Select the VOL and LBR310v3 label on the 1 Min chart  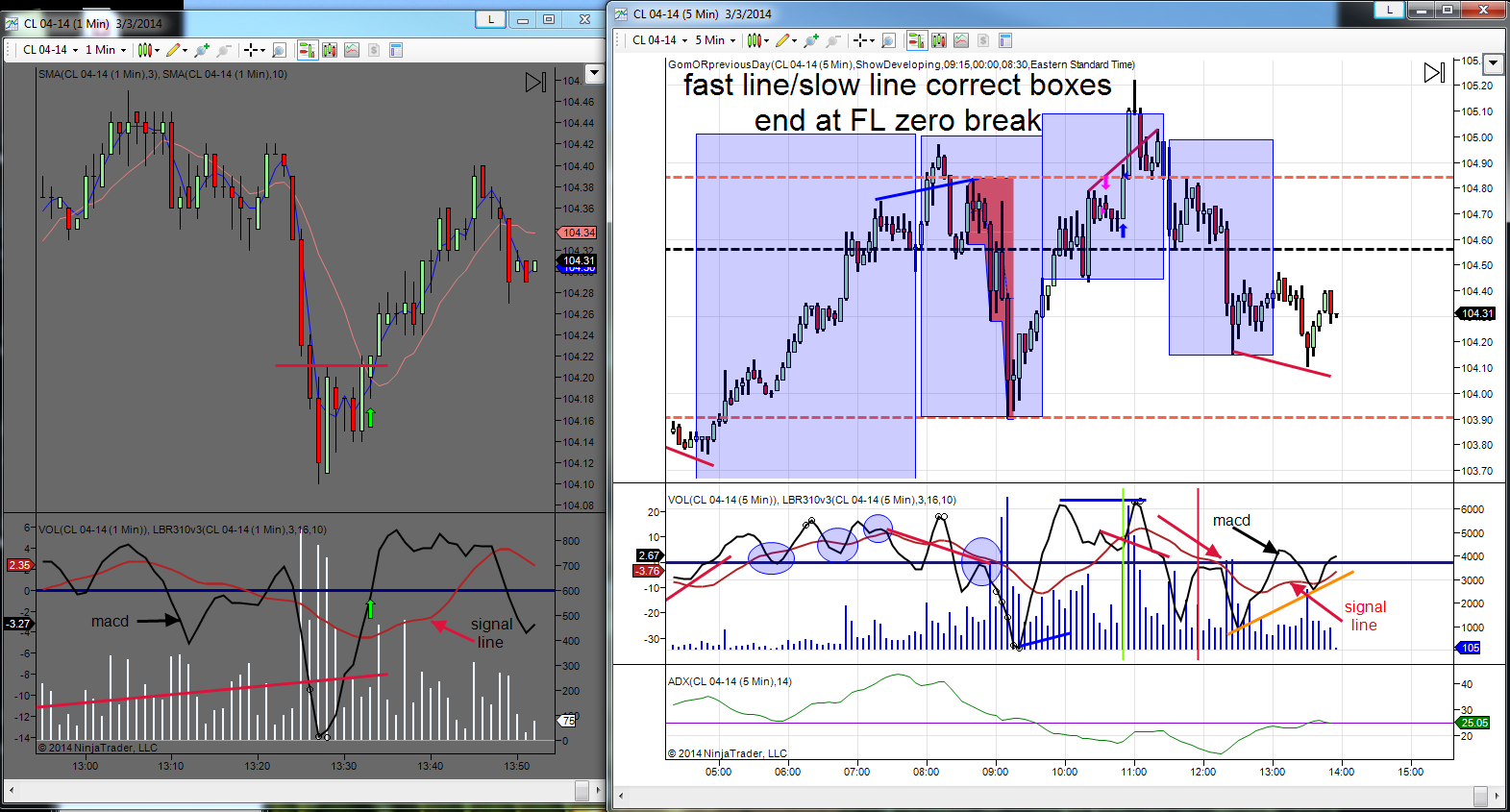[183, 529]
